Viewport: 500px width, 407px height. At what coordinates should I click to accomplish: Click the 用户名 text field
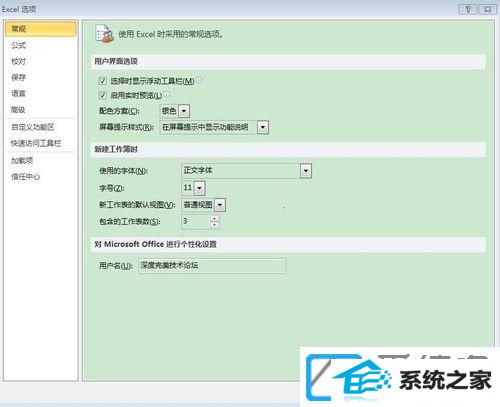(x=212, y=266)
